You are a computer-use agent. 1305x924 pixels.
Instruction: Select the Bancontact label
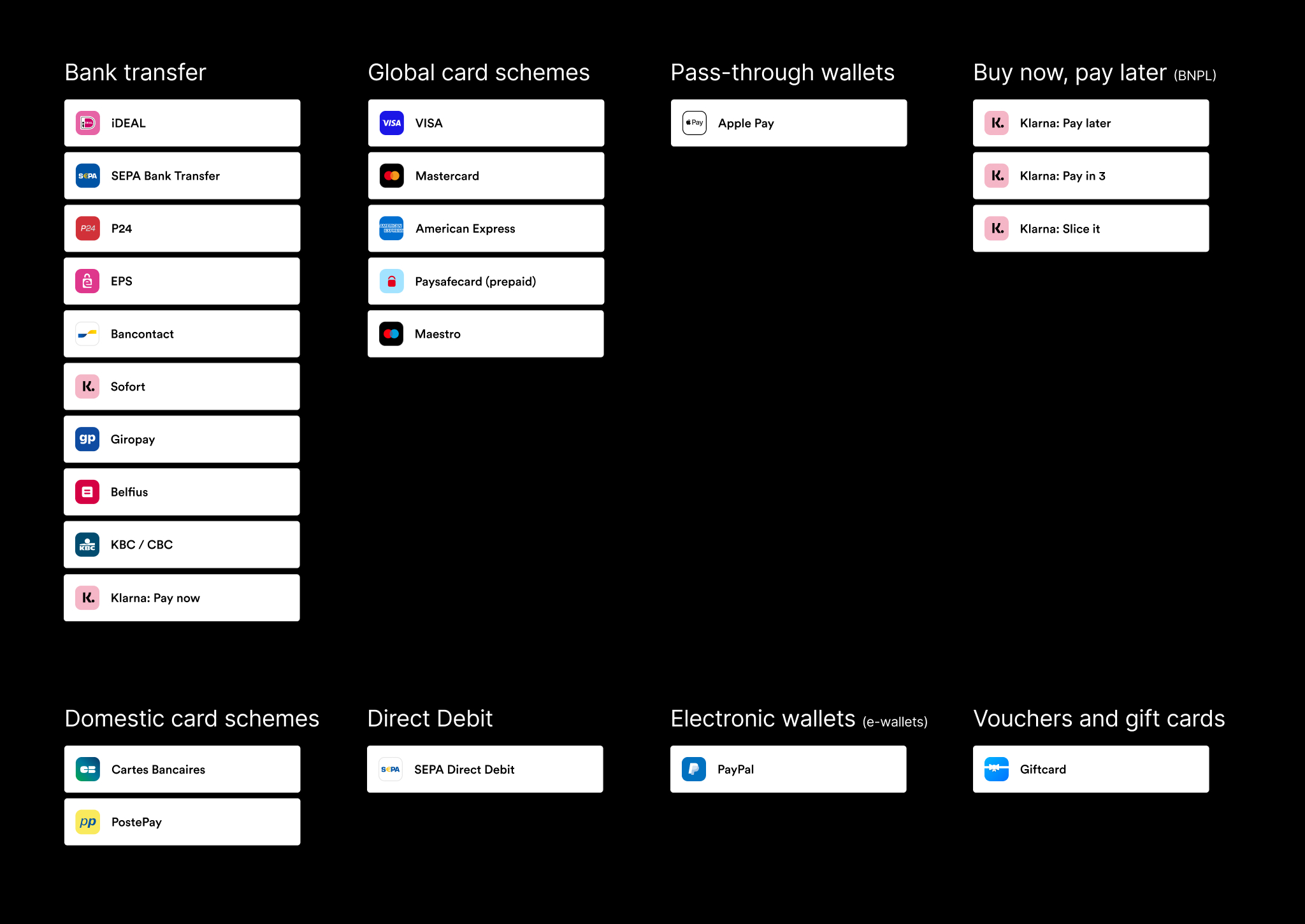(142, 334)
